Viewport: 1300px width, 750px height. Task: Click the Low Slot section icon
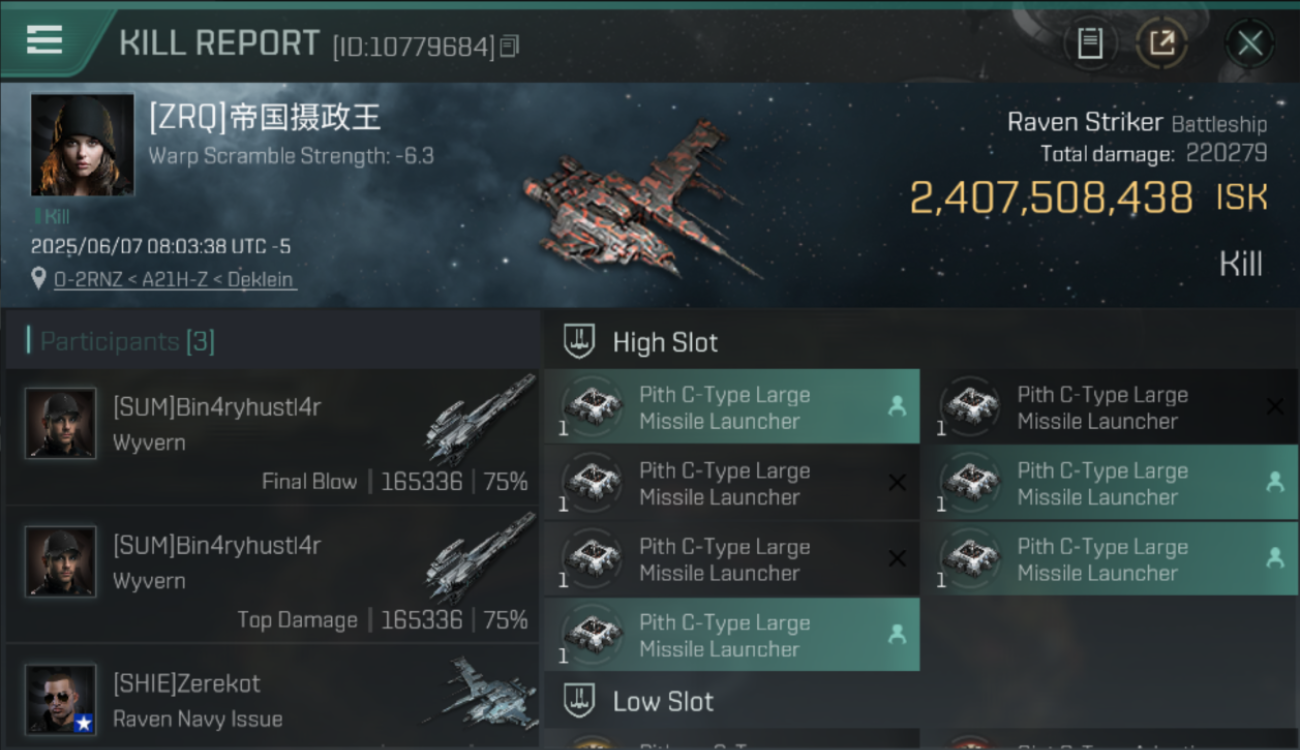click(580, 700)
